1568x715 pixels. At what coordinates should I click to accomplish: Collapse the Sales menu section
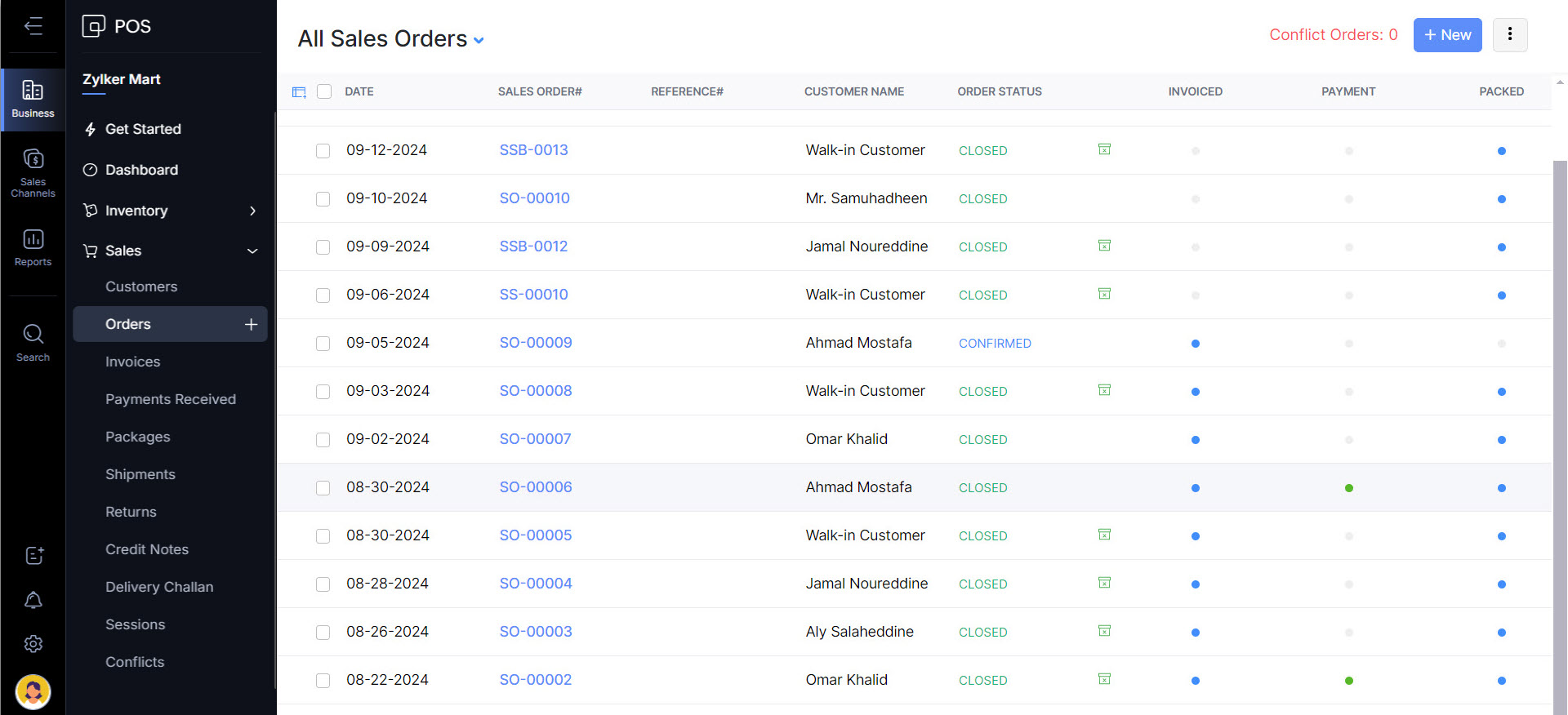coord(252,251)
